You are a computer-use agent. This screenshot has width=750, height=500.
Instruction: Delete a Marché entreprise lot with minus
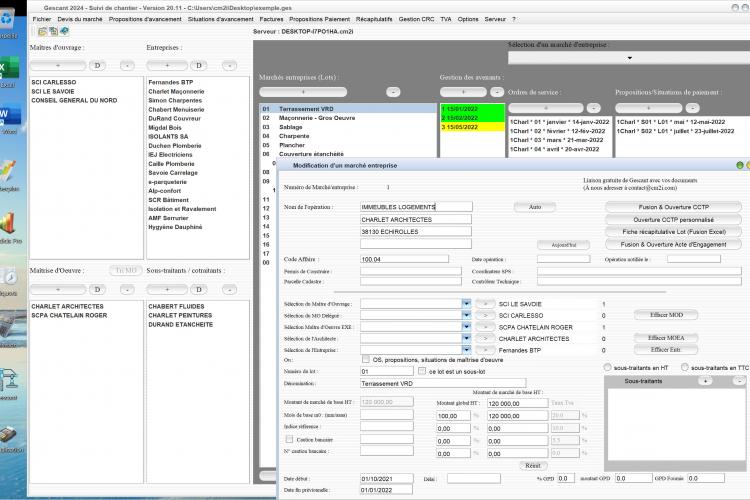point(393,92)
